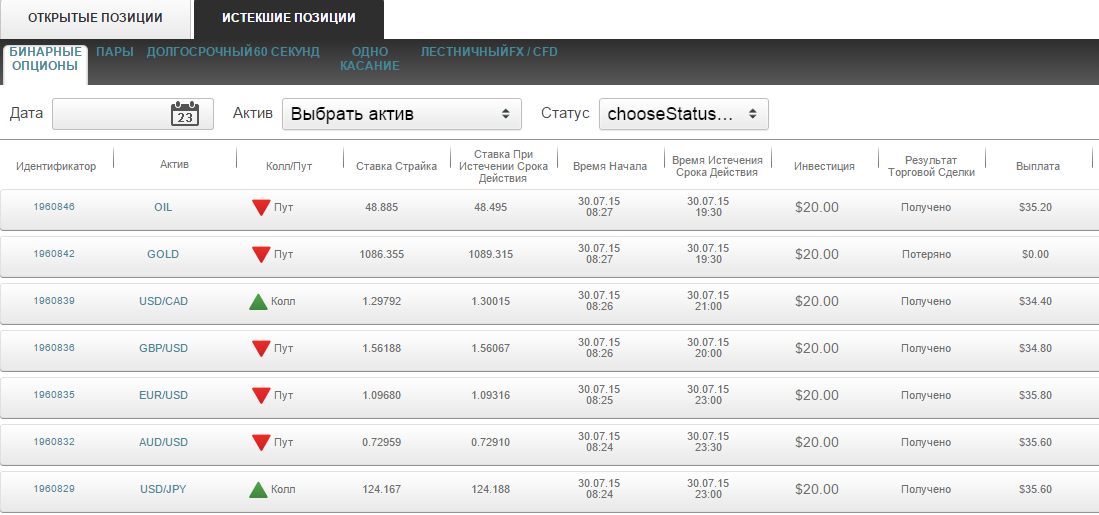The image size is (1099, 515).
Task: Click the red Put arrow in the EUR/USD row
Action: pos(261,395)
